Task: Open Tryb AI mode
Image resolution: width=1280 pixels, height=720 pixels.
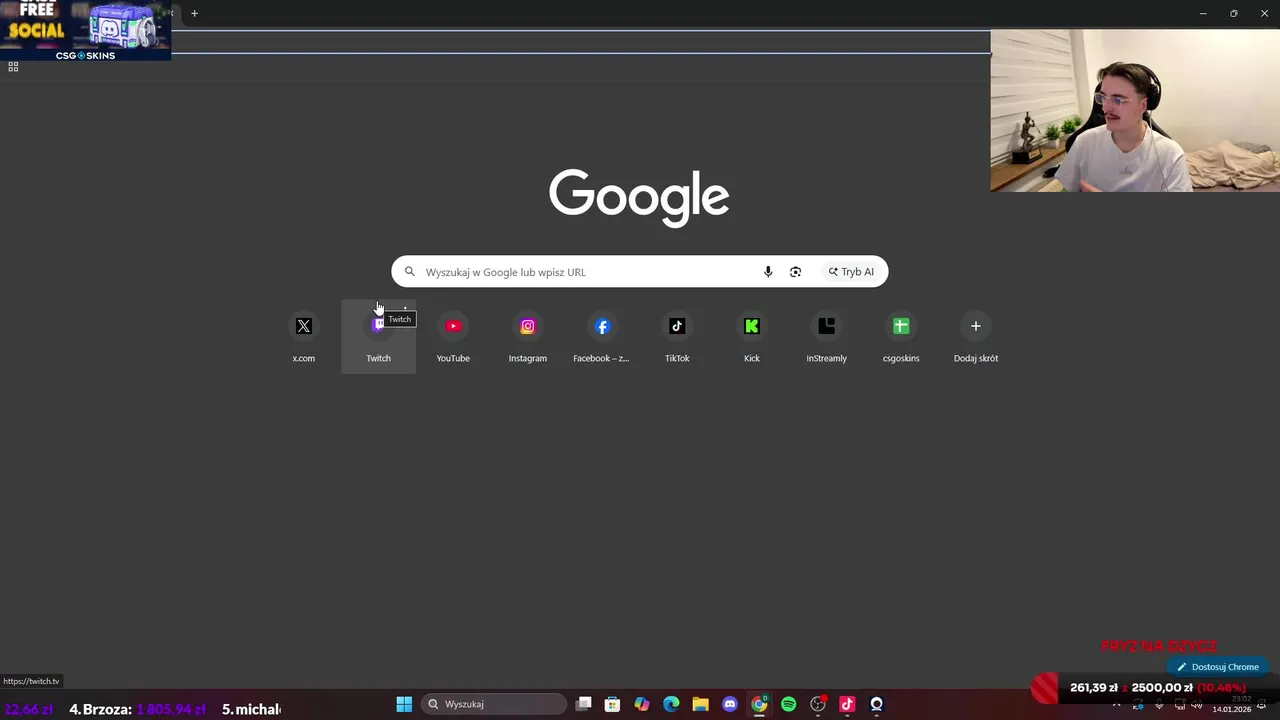Action: pyautogui.click(x=851, y=272)
